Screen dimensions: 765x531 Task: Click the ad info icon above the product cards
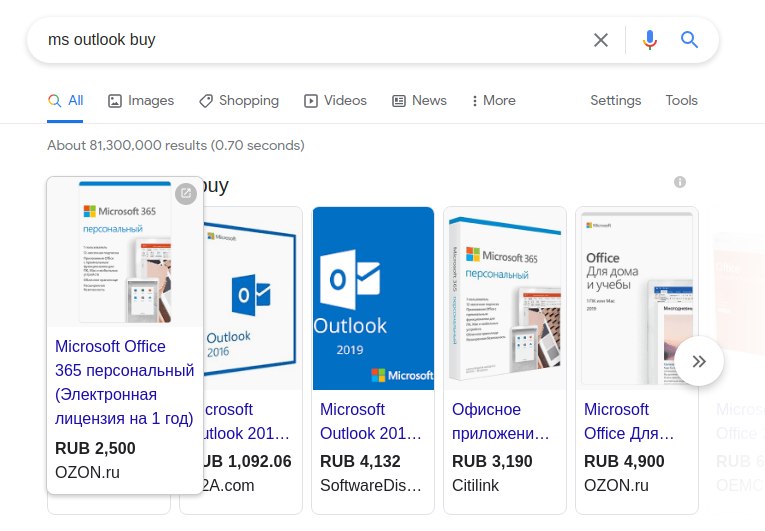coord(680,182)
